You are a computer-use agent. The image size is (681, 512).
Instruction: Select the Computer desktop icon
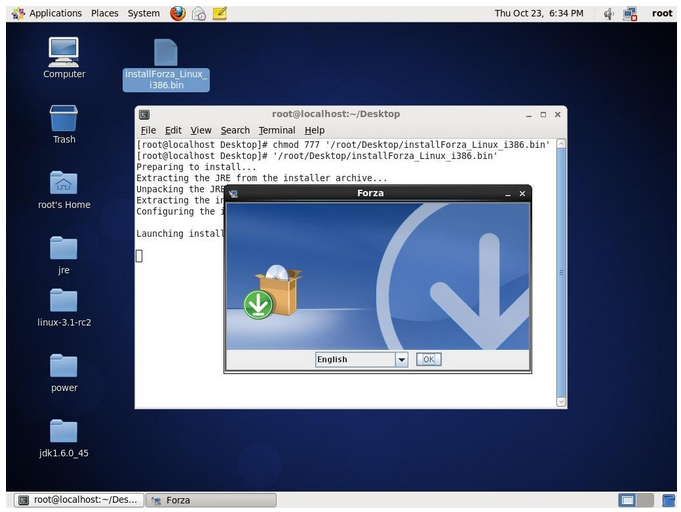click(64, 58)
